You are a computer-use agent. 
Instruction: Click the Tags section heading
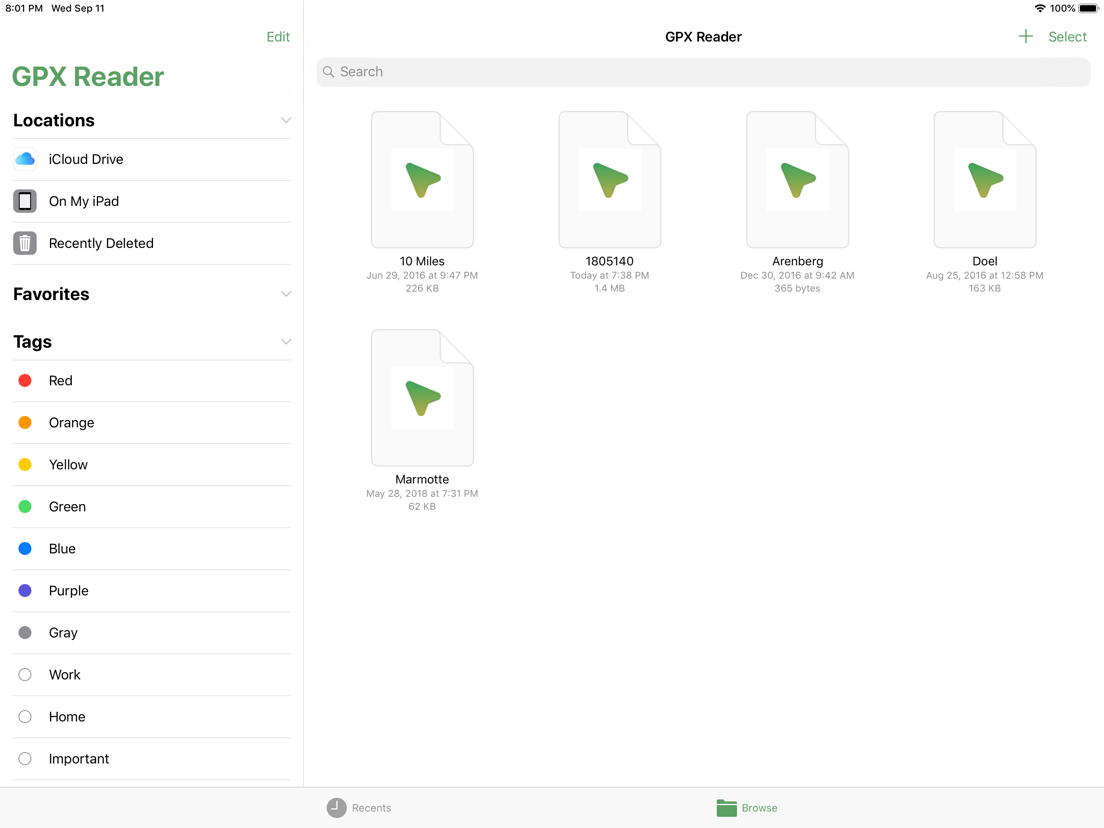(32, 342)
